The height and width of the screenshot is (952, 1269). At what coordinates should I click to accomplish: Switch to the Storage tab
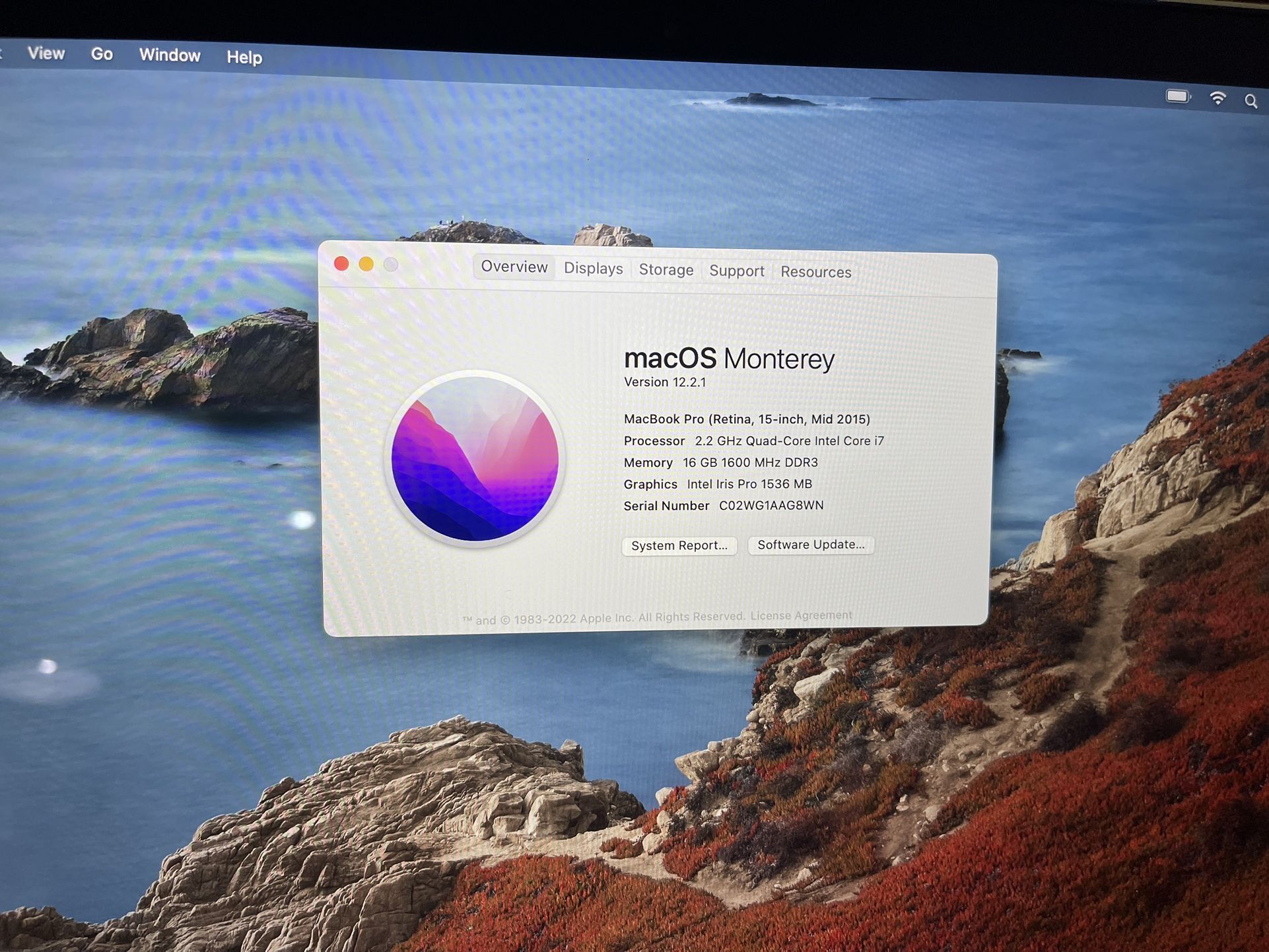coord(666,270)
